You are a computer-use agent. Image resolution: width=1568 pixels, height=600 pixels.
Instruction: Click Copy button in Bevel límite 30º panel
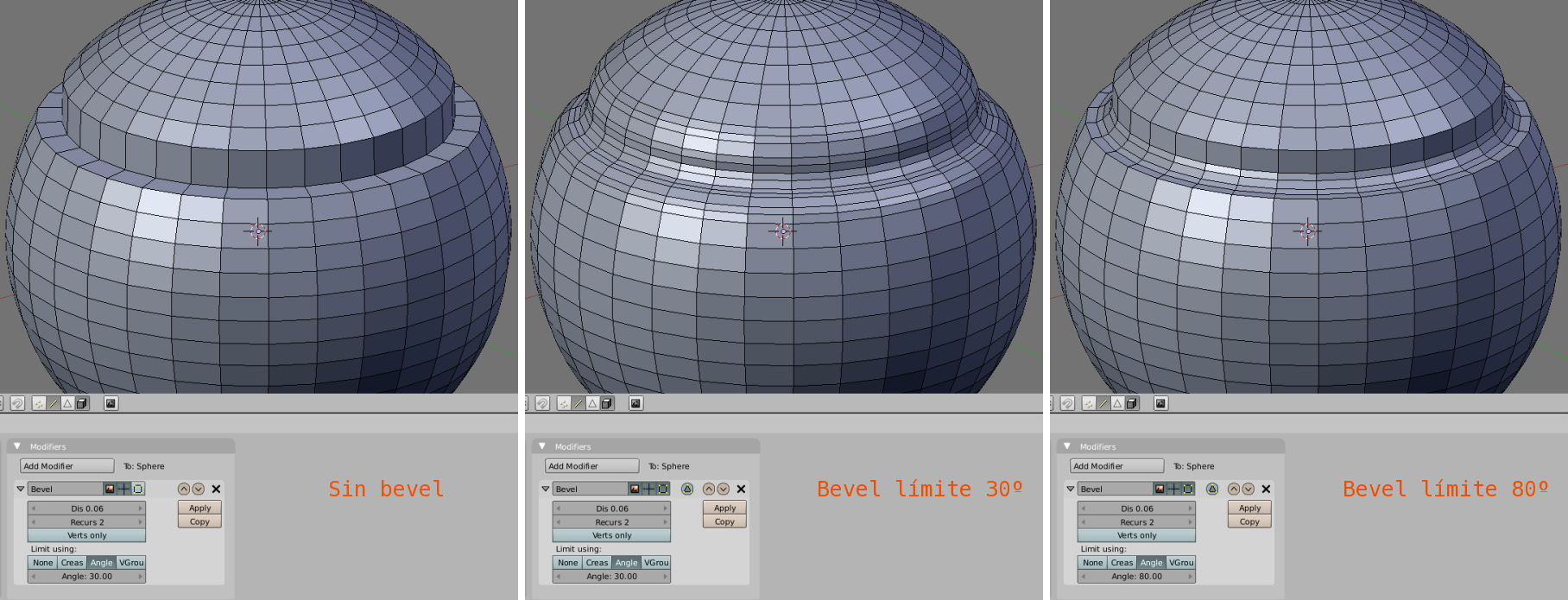(x=724, y=521)
